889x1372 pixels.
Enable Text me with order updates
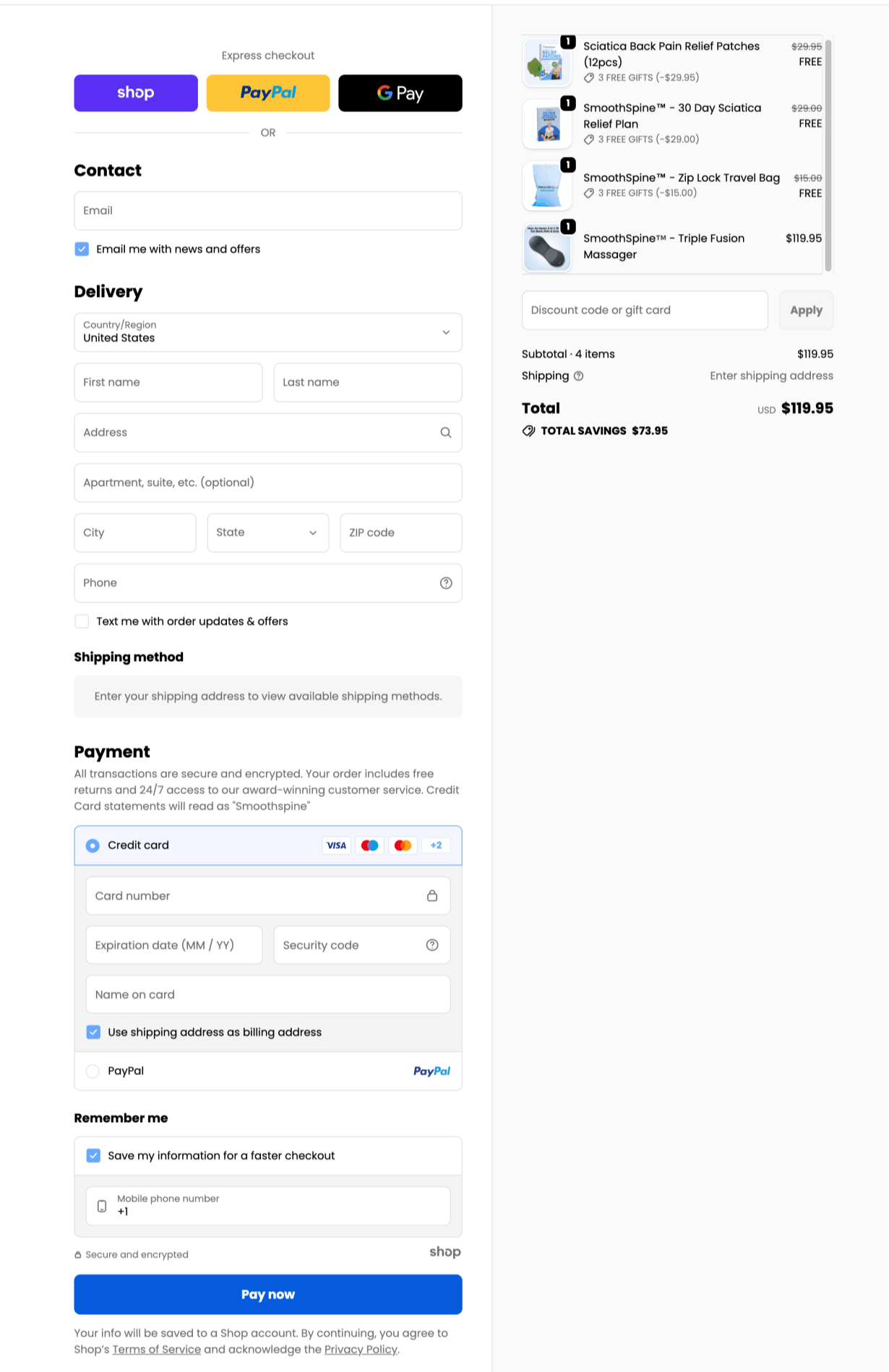(x=82, y=621)
